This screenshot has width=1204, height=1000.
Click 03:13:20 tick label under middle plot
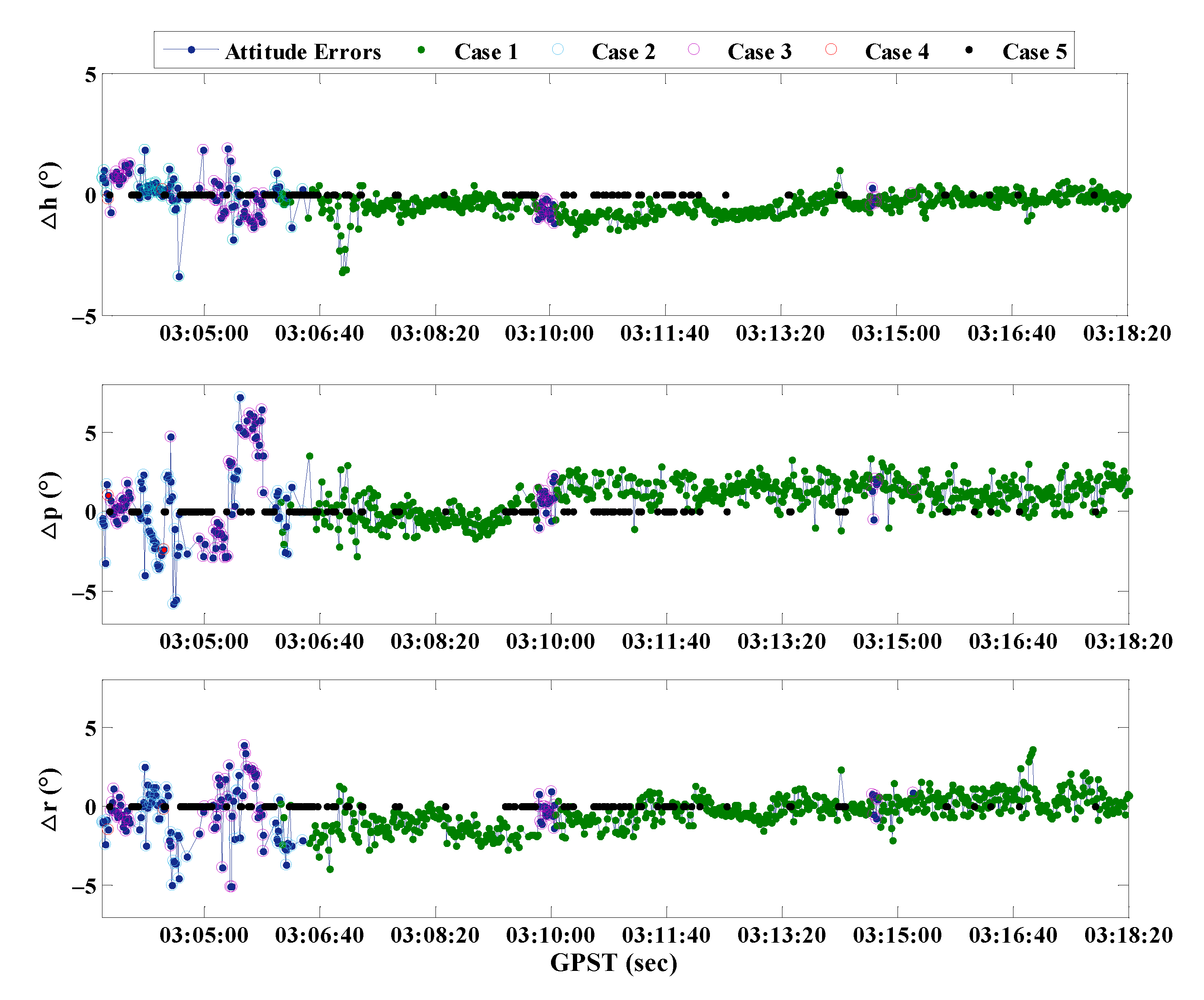782,641
